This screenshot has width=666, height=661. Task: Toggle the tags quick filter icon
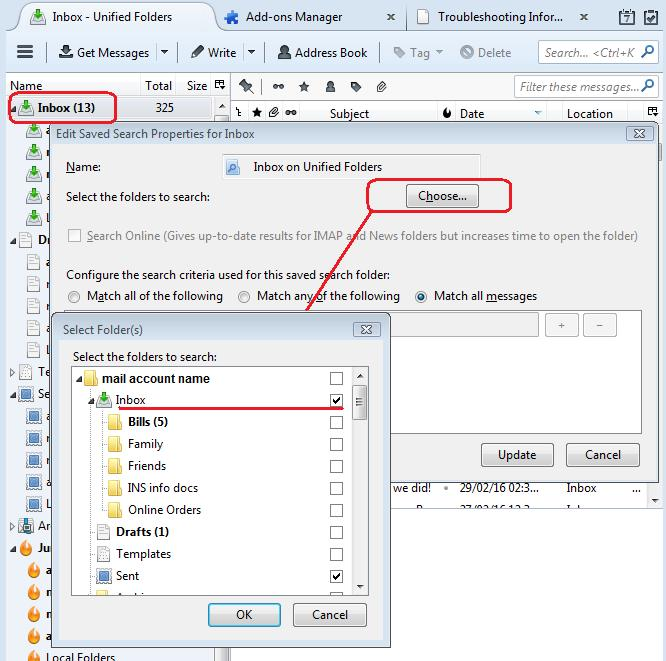pos(356,87)
